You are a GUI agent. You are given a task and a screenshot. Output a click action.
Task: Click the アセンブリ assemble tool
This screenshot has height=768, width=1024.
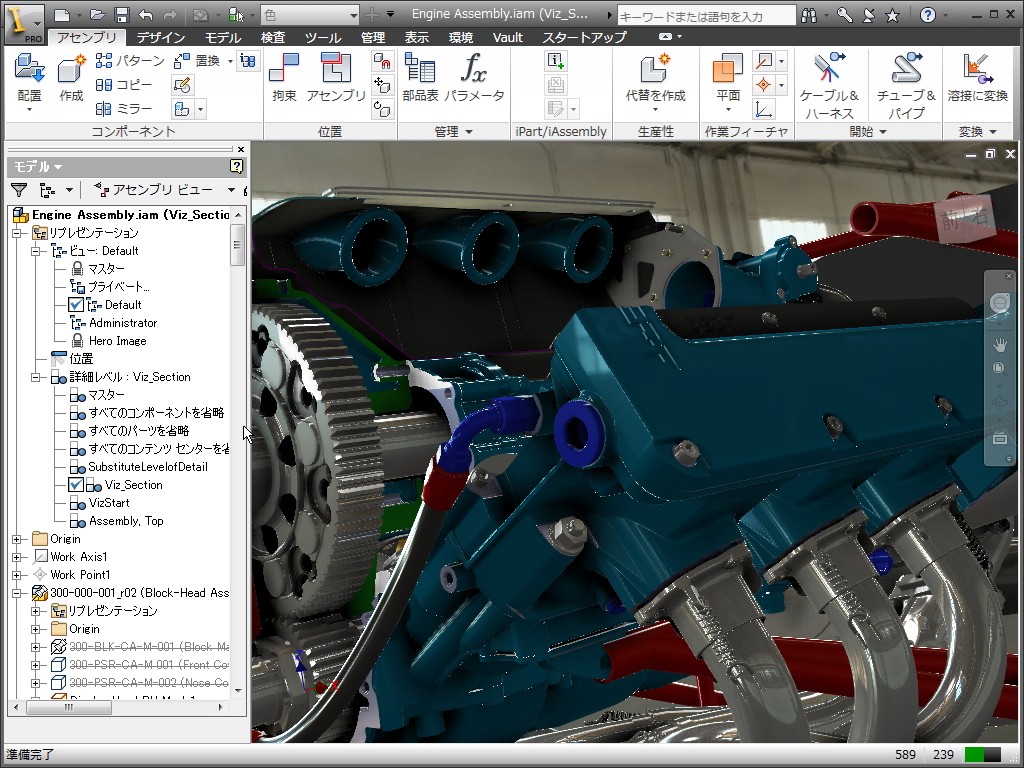point(336,77)
